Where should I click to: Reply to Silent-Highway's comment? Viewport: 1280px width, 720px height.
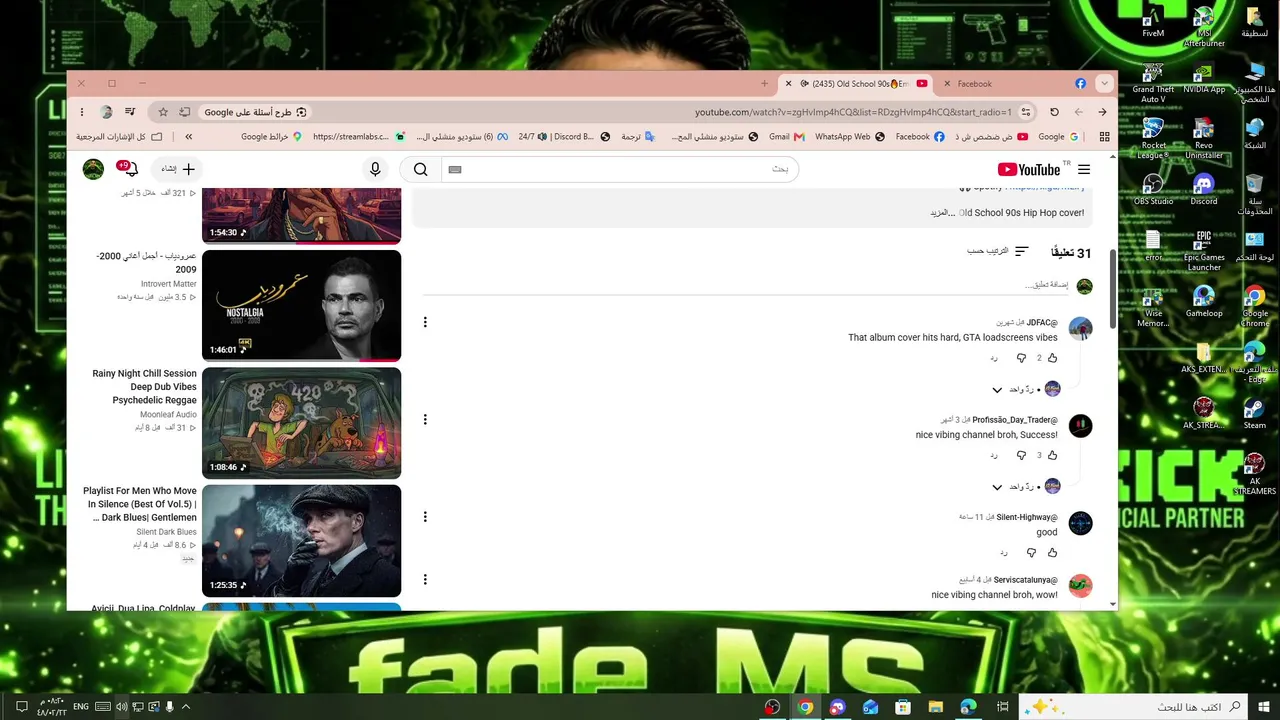tap(1003, 553)
